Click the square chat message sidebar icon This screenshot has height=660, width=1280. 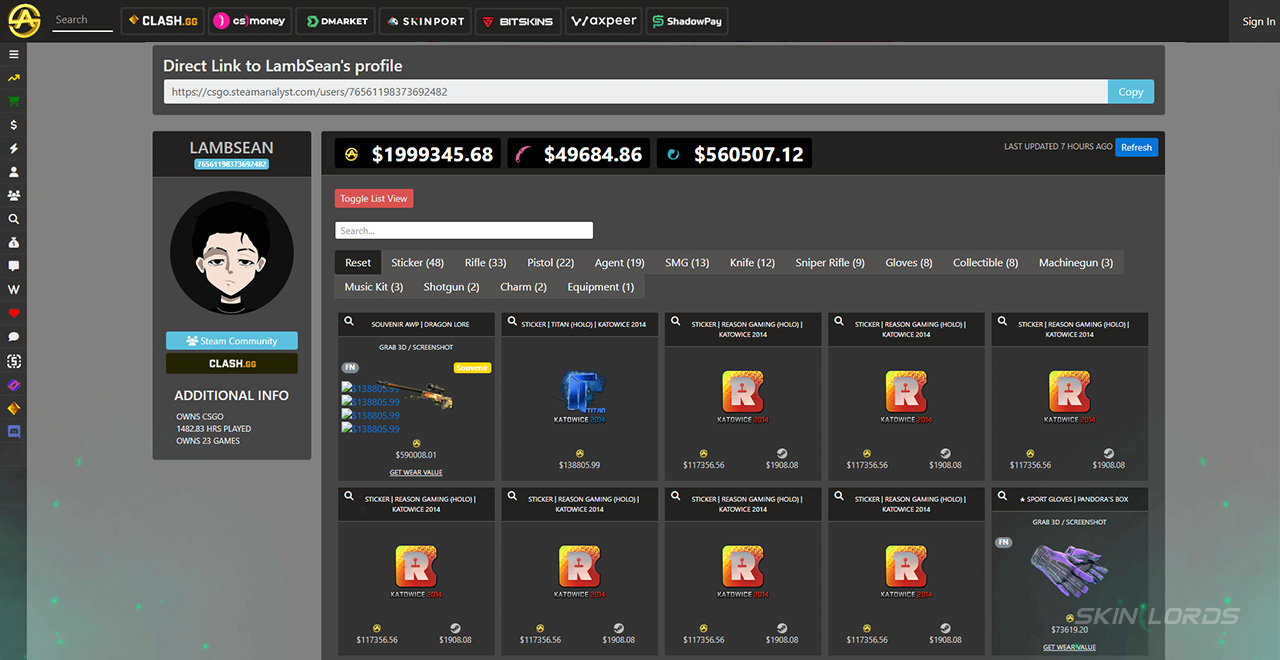point(14,266)
